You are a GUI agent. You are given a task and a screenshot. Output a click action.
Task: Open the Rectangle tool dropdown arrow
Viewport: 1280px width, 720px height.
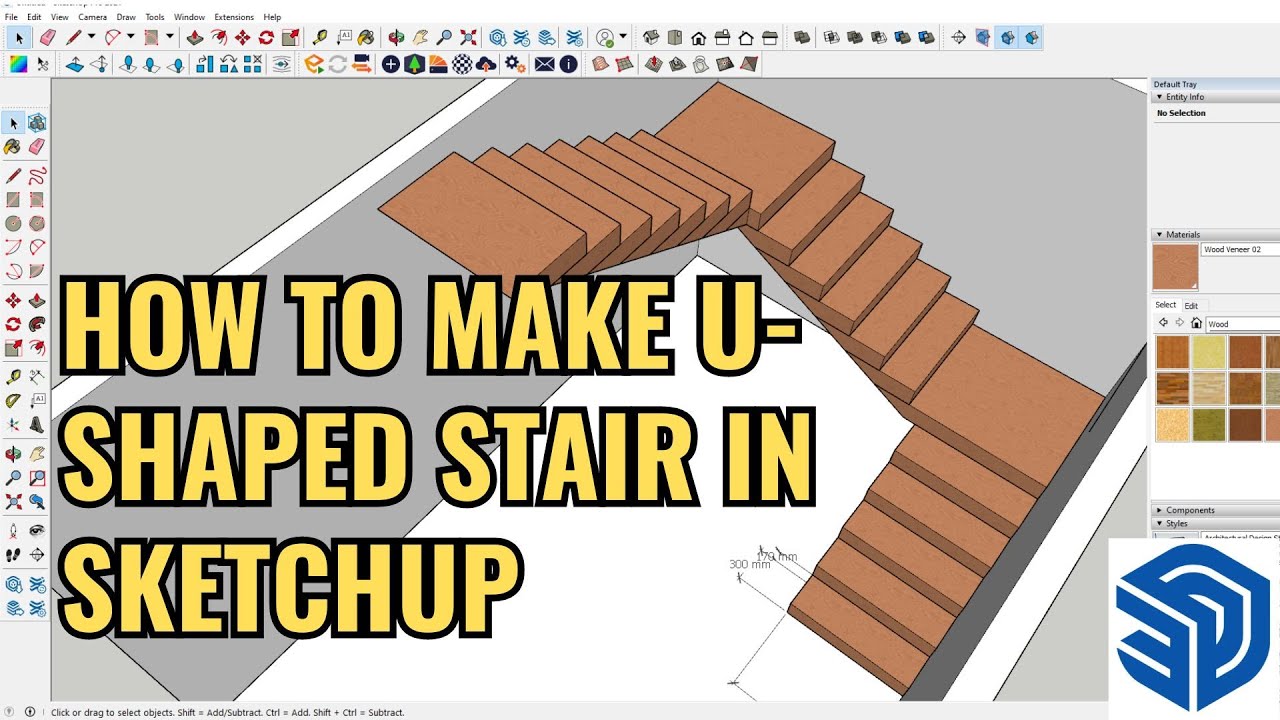[x=170, y=38]
